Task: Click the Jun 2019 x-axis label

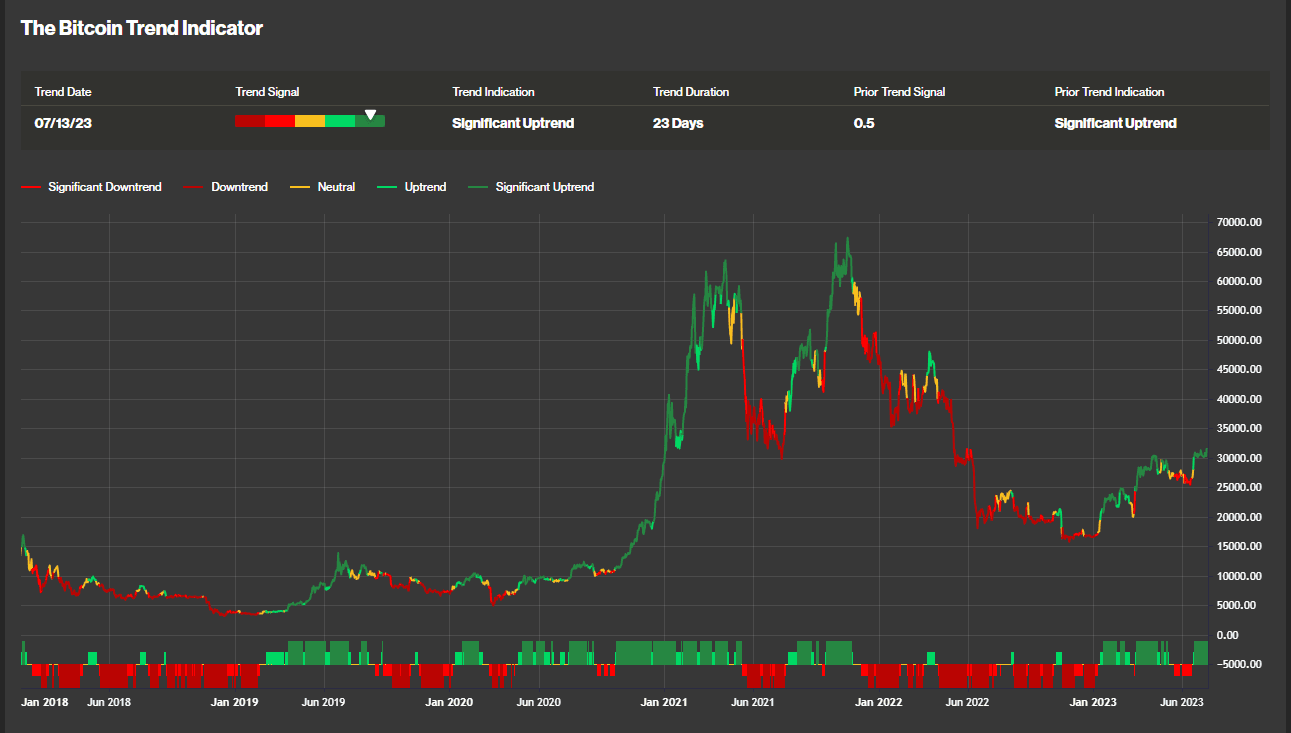Action: (x=324, y=702)
